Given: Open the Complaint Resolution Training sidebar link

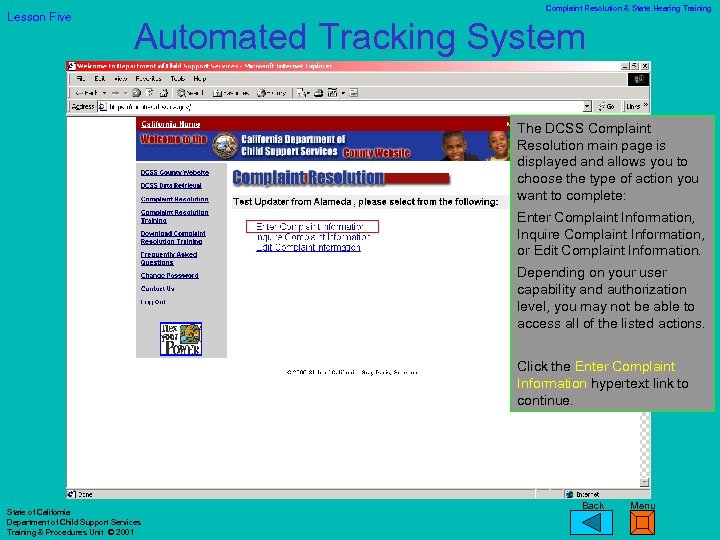Looking at the screenshot, I should (x=174, y=216).
